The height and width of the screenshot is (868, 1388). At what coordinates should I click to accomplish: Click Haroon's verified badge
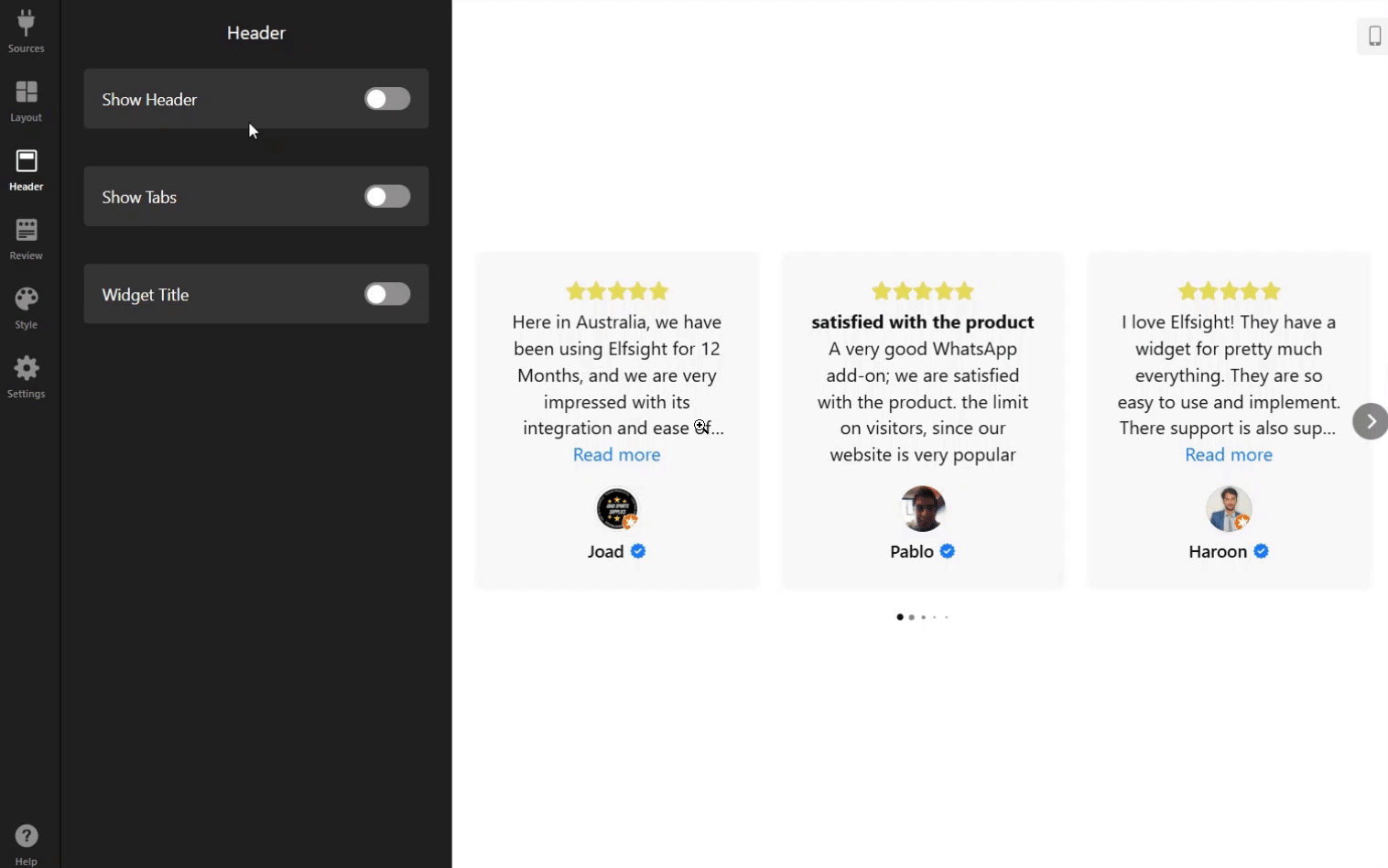(1261, 551)
